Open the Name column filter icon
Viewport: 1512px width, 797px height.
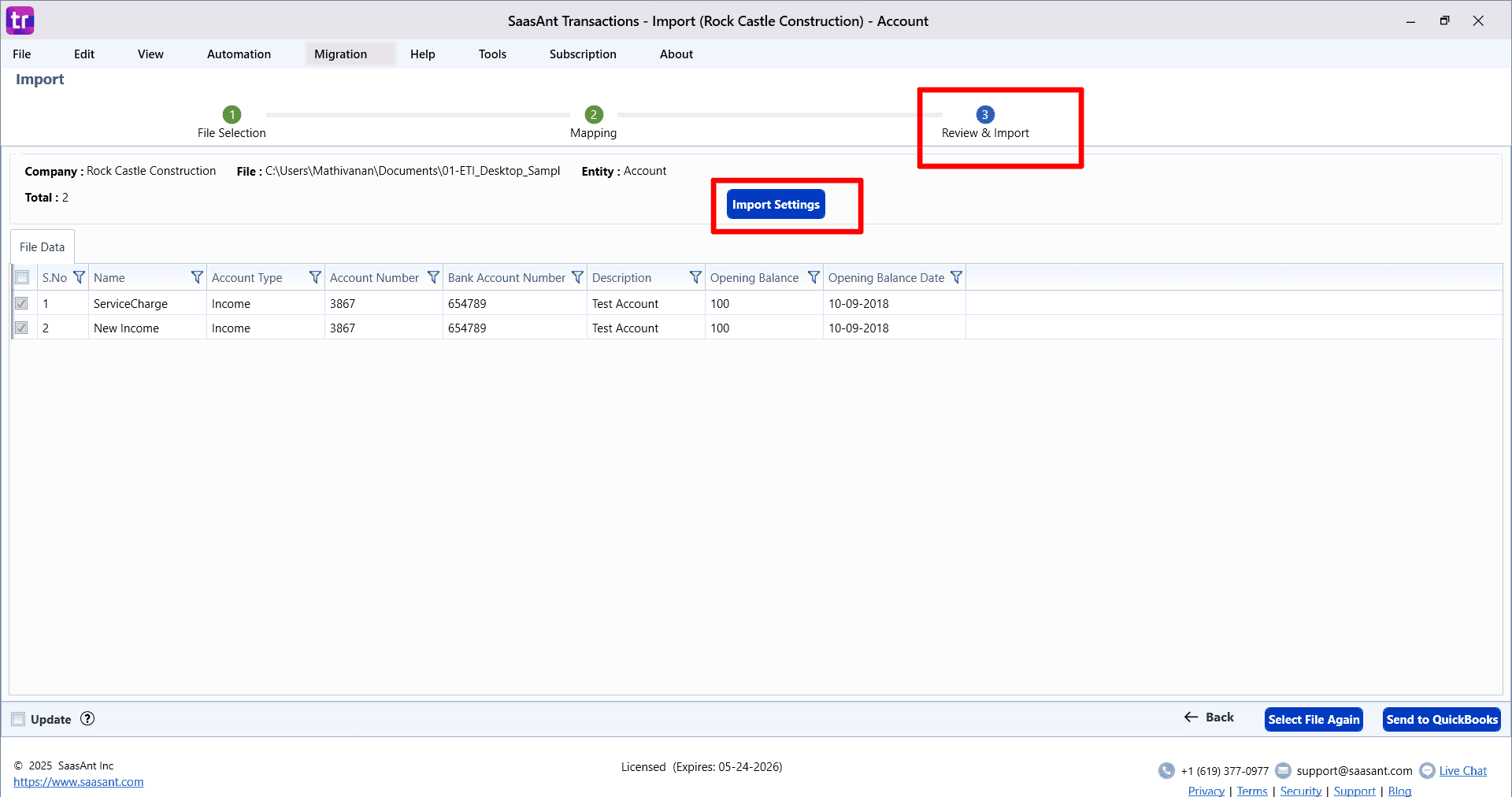pos(197,277)
